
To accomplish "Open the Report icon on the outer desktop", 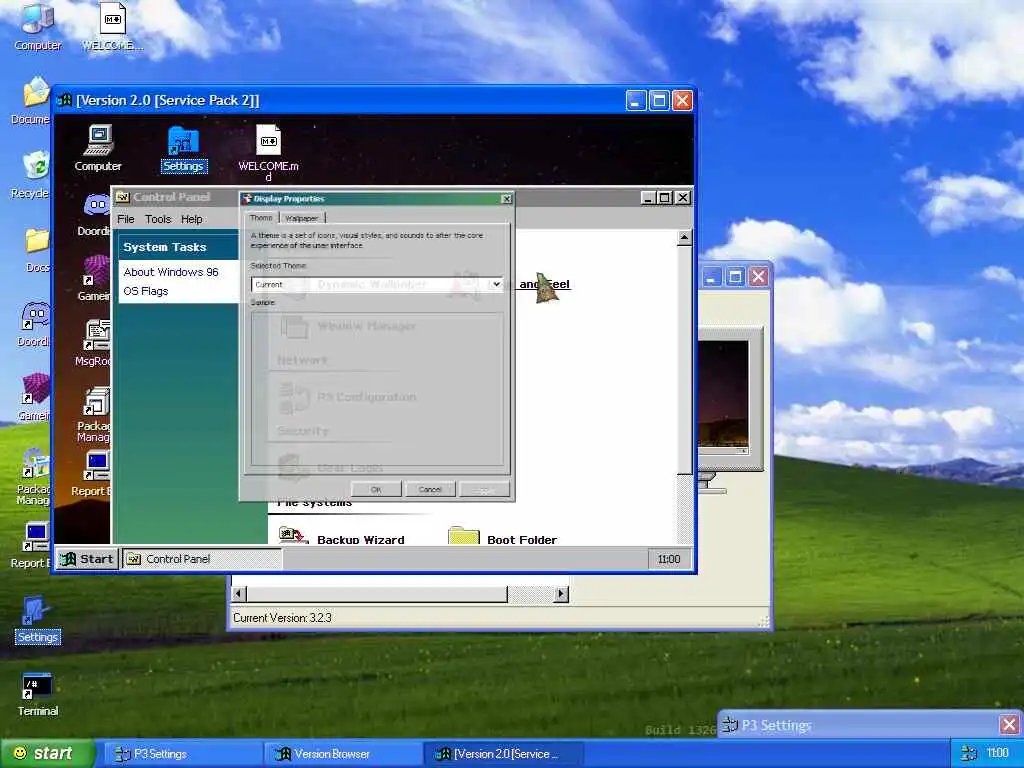I will coord(31,545).
